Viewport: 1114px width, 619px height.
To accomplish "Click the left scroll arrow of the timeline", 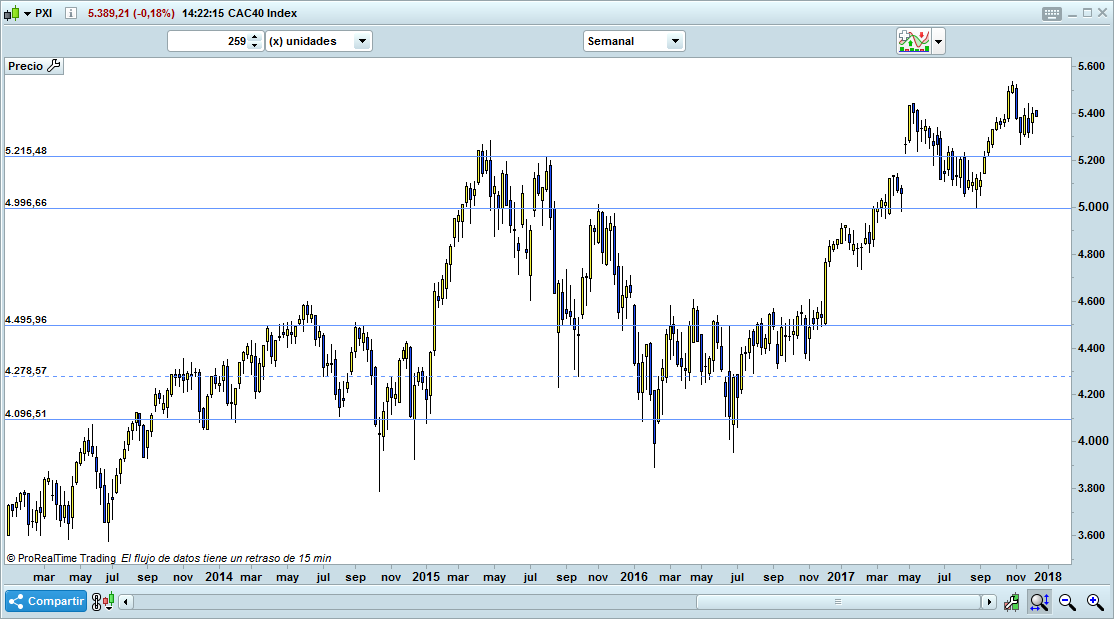I will coord(126,602).
